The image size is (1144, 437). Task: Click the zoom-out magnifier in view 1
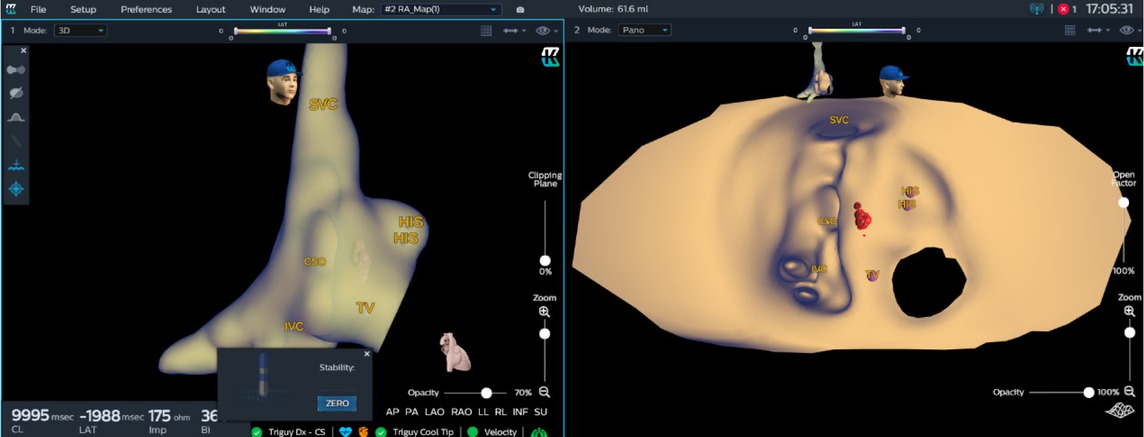click(544, 391)
